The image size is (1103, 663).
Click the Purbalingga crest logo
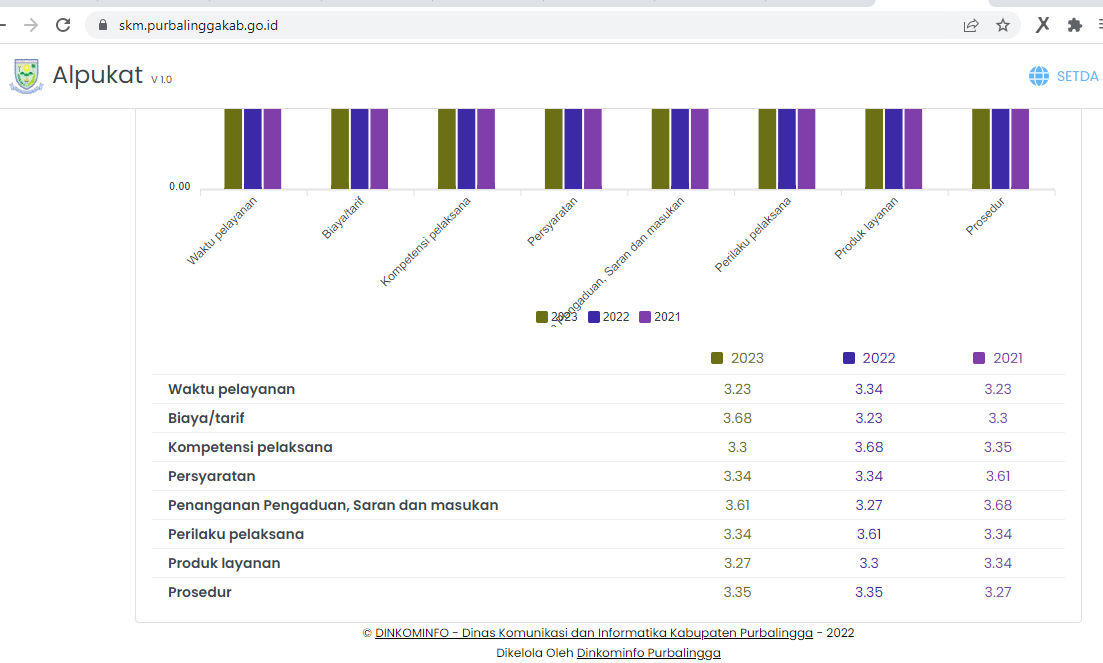[27, 76]
